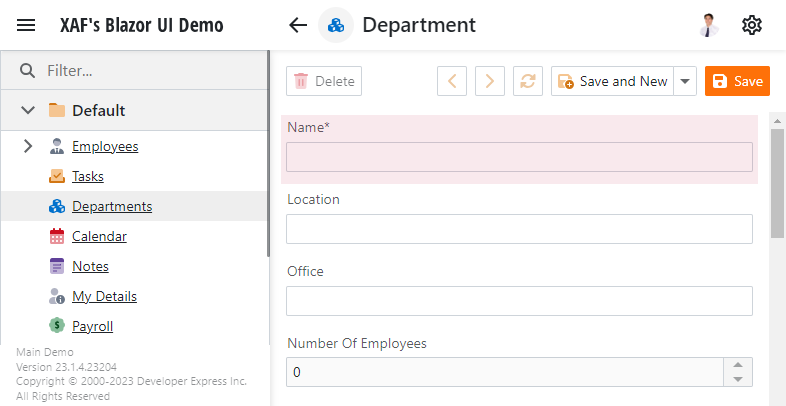
Task: Click the scrollbar up arrow
Action: coord(778,120)
